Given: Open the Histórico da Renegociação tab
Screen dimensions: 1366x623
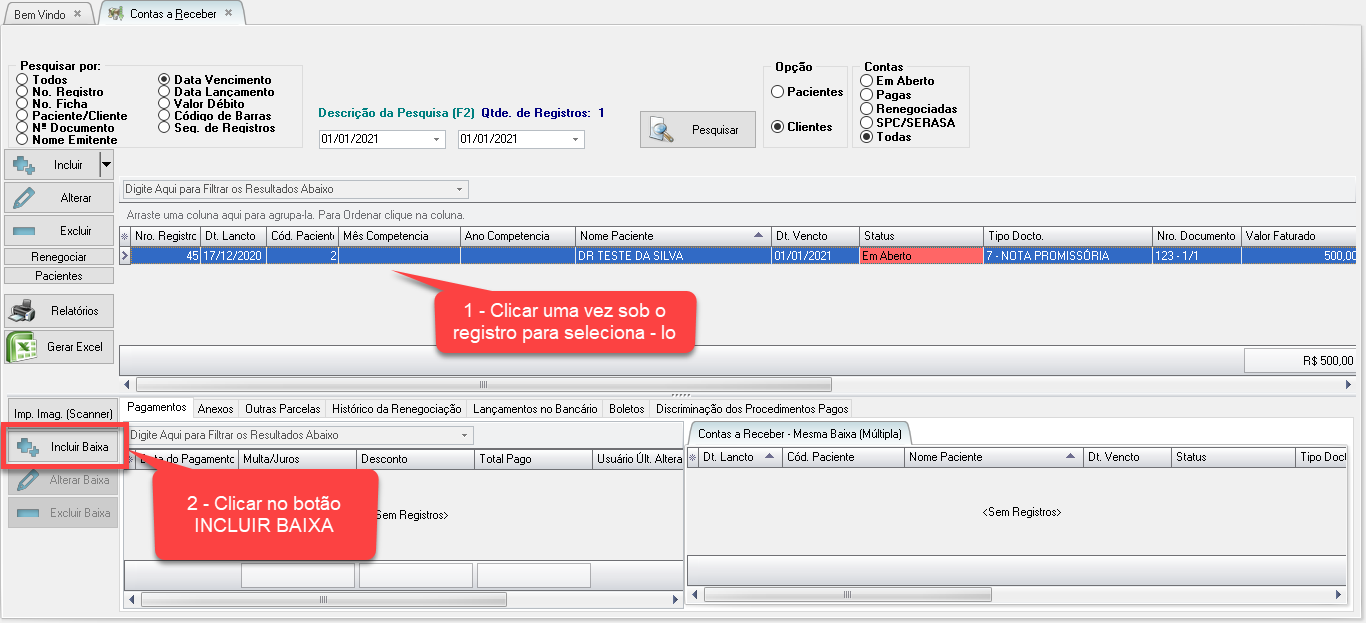Looking at the screenshot, I should [396, 408].
